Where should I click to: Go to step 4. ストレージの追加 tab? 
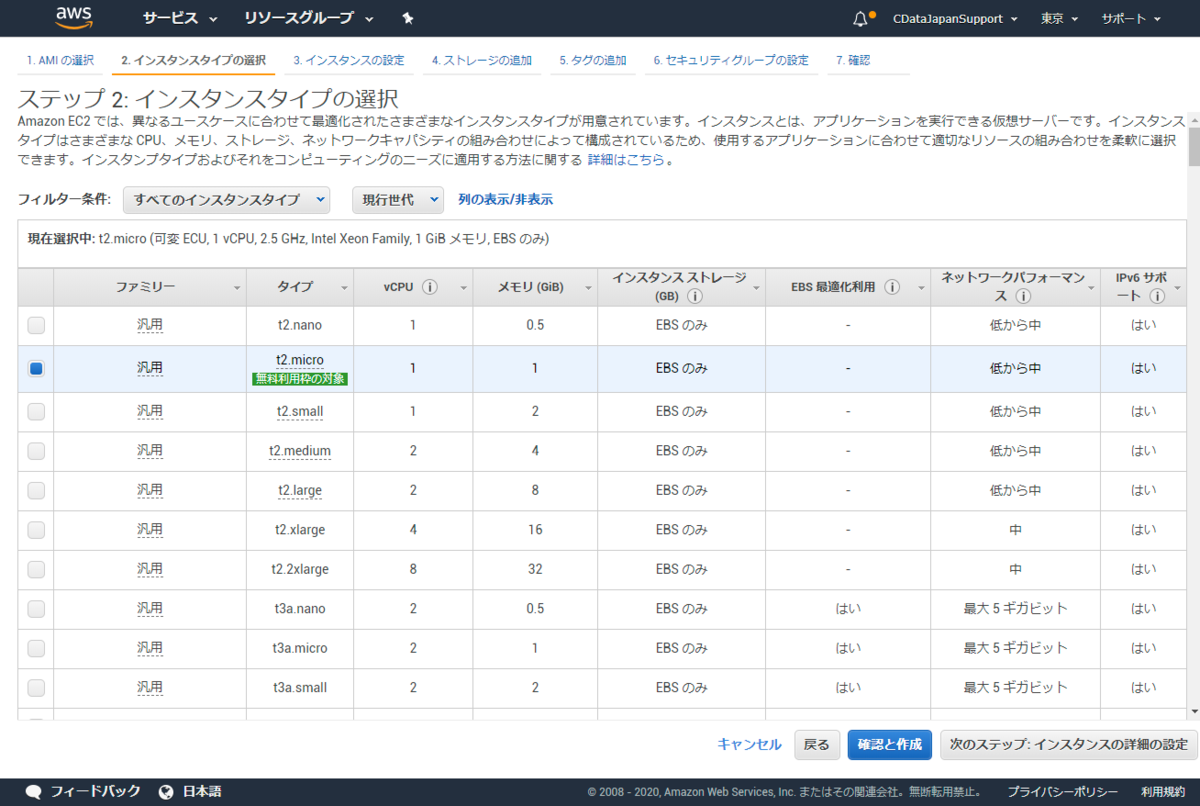pos(482,61)
